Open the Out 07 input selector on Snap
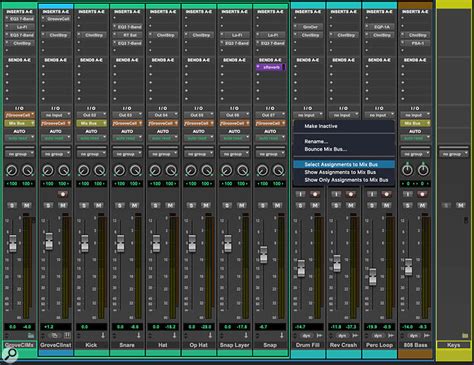This screenshot has height=365, width=474. [x=270, y=115]
